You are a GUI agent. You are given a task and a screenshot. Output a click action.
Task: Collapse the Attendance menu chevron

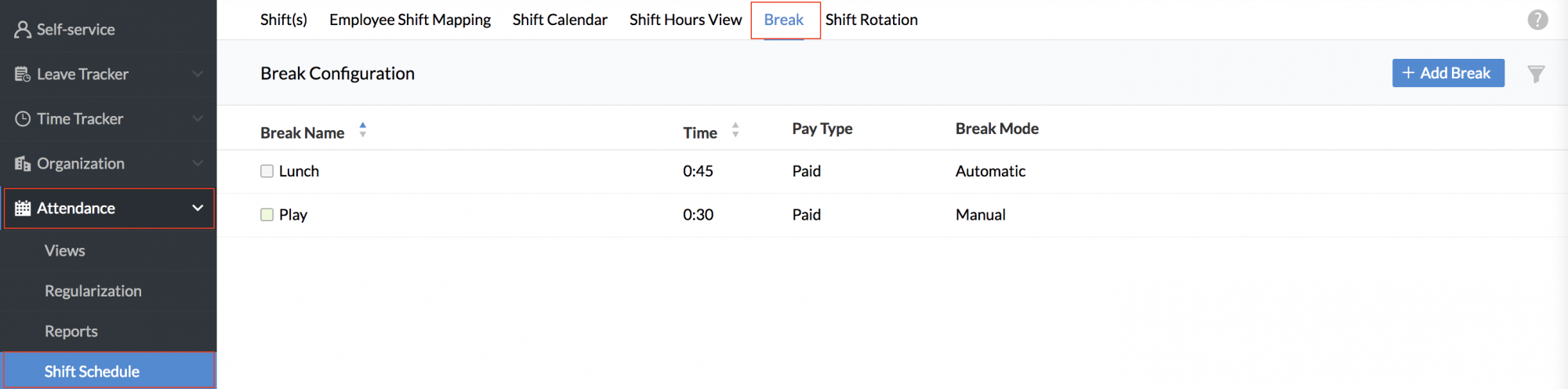(x=198, y=208)
